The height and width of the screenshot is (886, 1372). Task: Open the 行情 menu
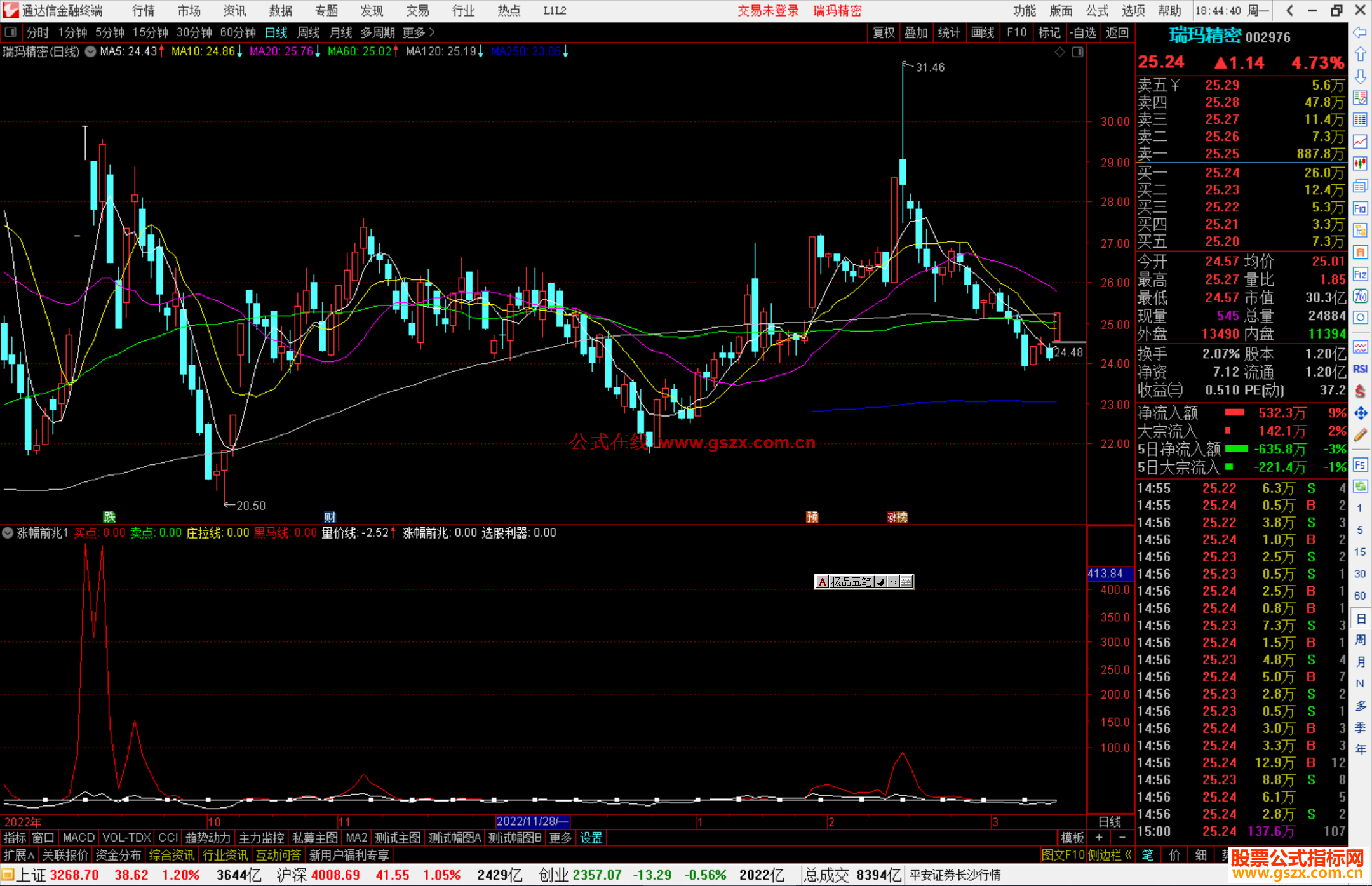click(143, 10)
